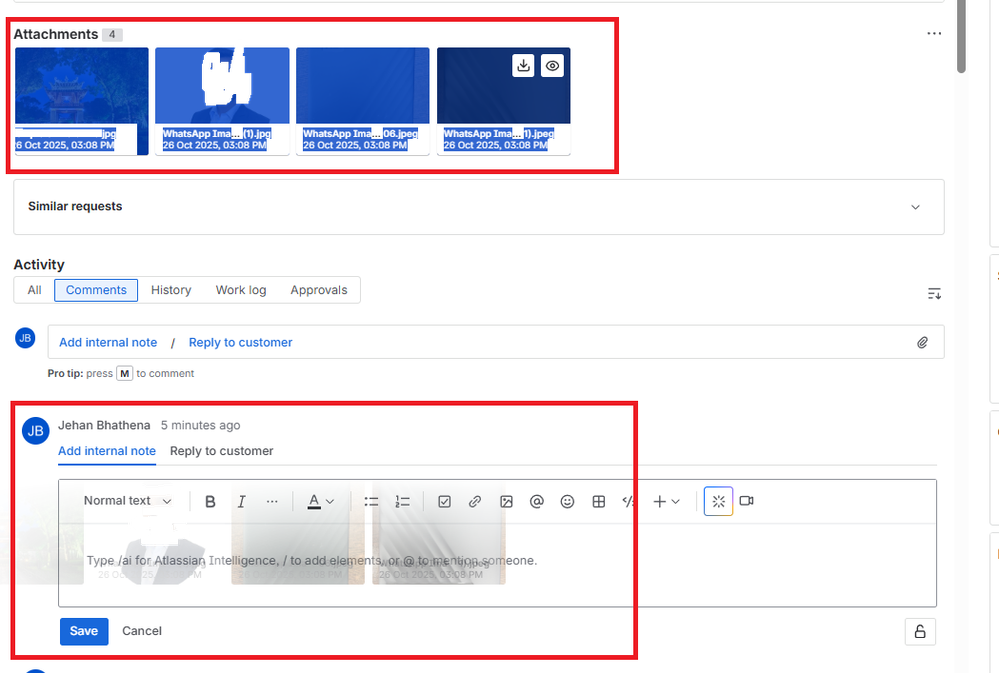999x673 pixels.
Task: Open Attachments more options menu
Action: tap(934, 33)
